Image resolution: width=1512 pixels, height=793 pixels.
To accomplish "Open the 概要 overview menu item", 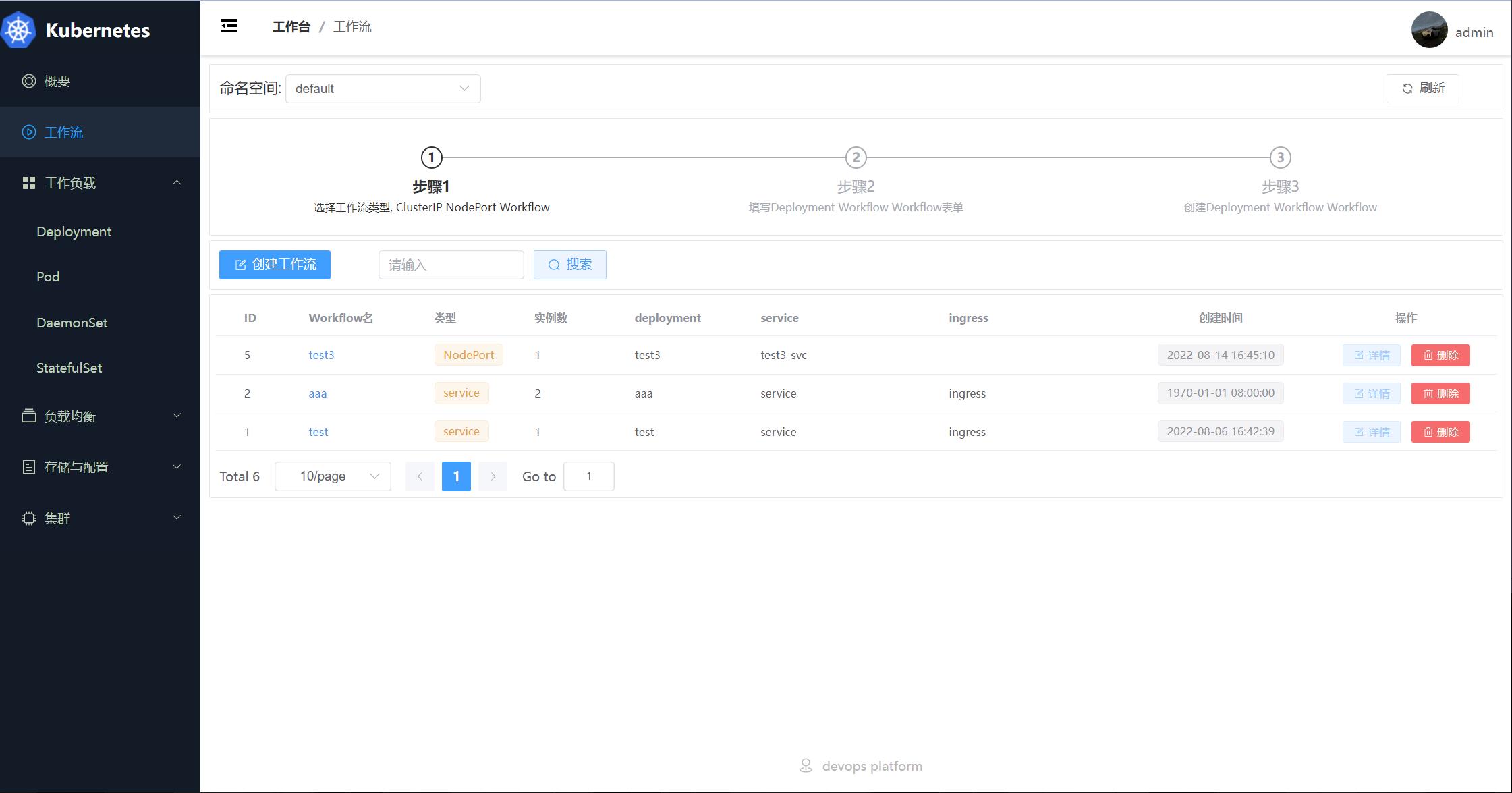I will click(57, 81).
